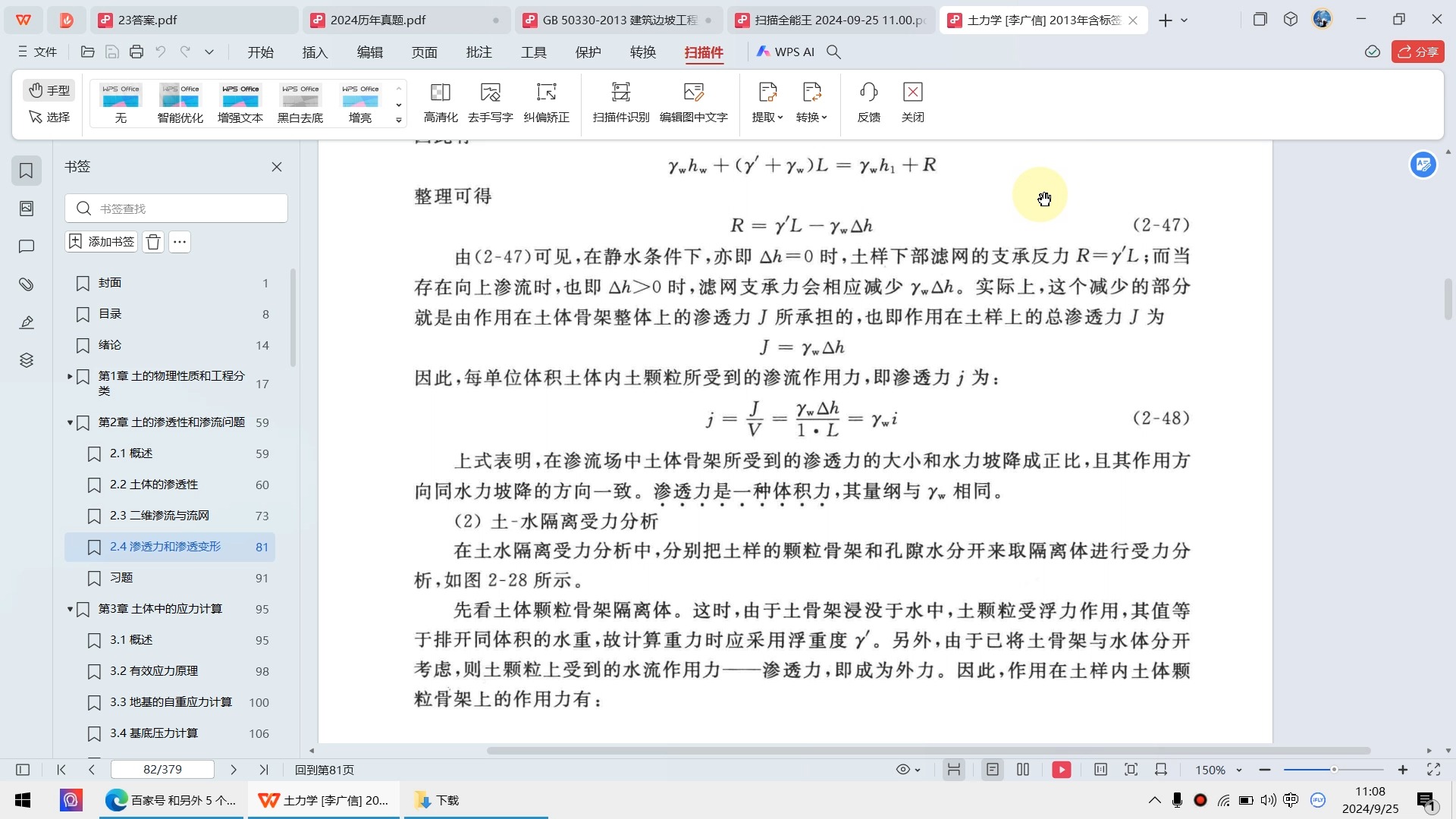Click the red slideshow play button
Image resolution: width=1456 pixels, height=819 pixels.
pyautogui.click(x=1061, y=770)
